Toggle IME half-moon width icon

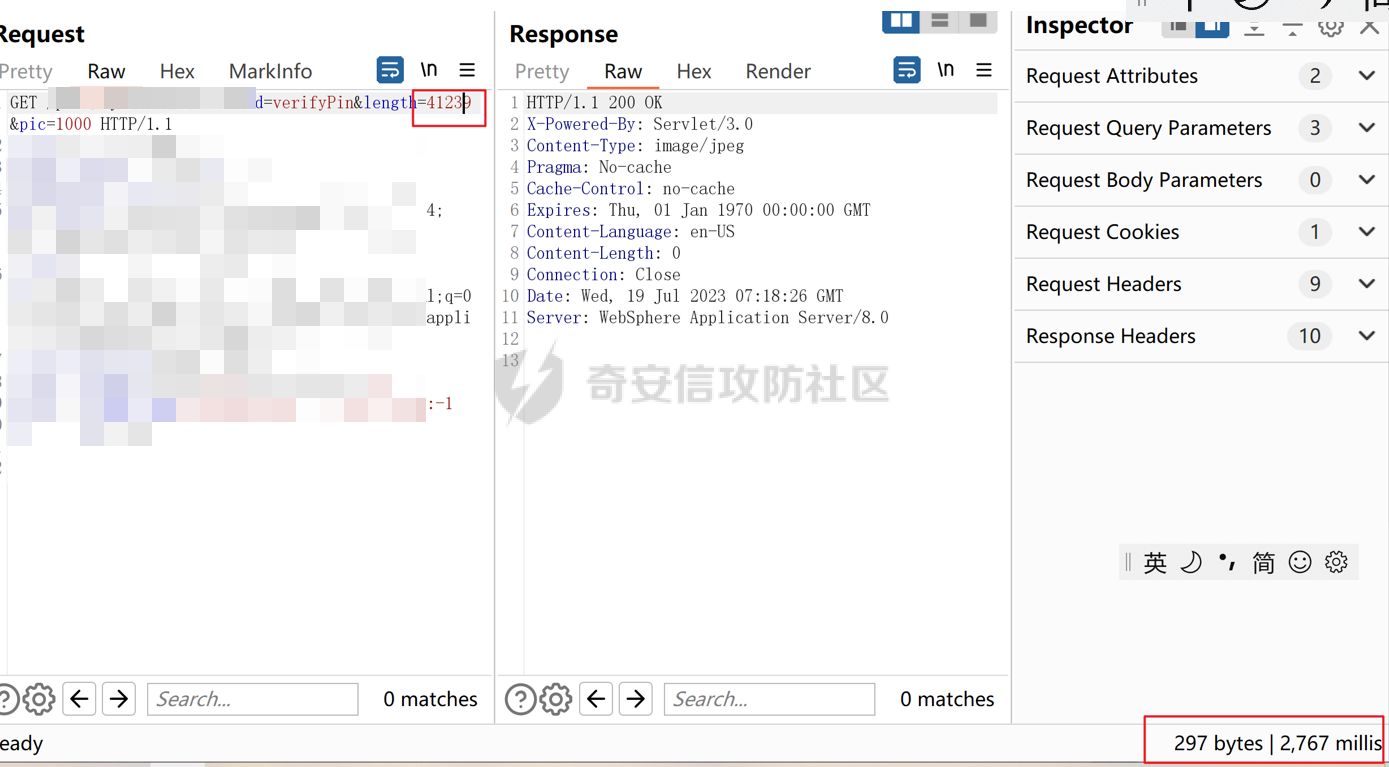pyautogui.click(x=1191, y=562)
